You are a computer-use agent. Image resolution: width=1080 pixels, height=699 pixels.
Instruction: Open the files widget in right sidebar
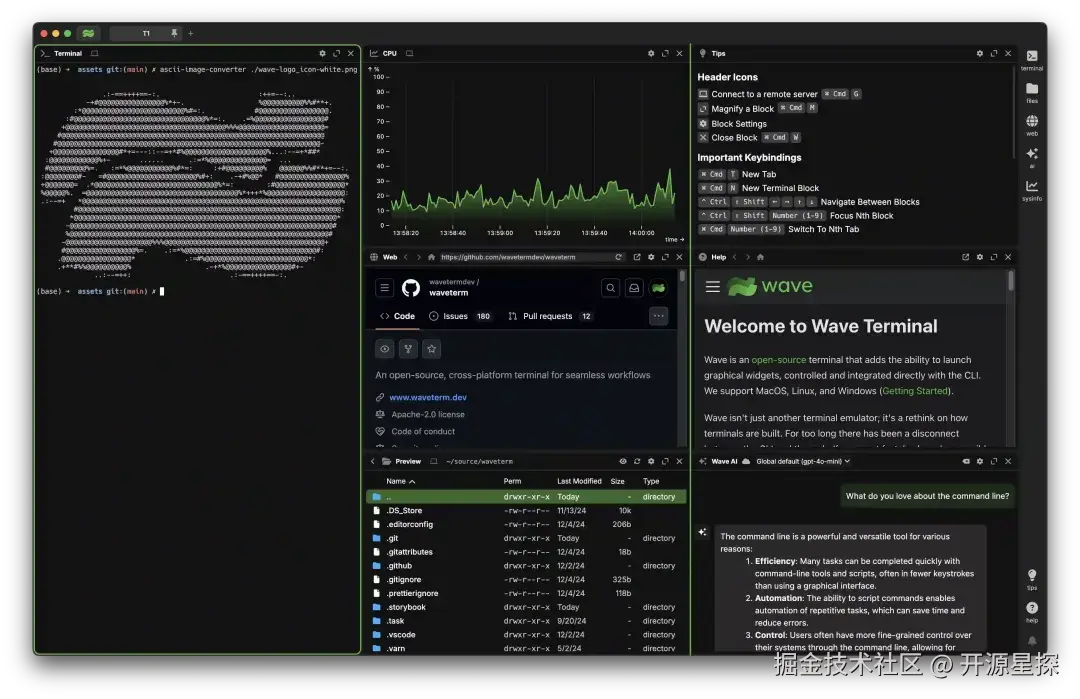[1032, 92]
